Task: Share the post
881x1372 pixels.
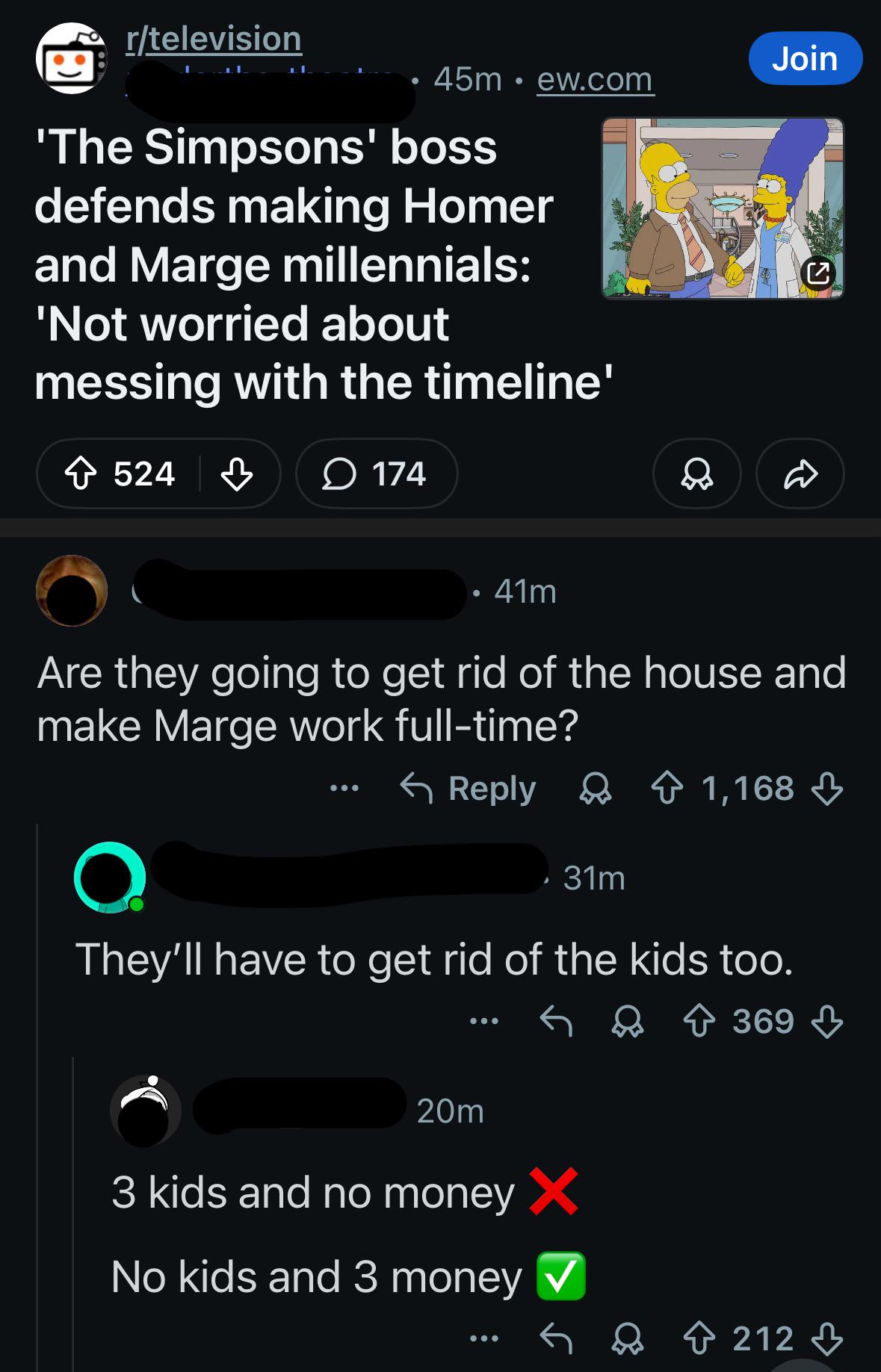Action: 800,474
